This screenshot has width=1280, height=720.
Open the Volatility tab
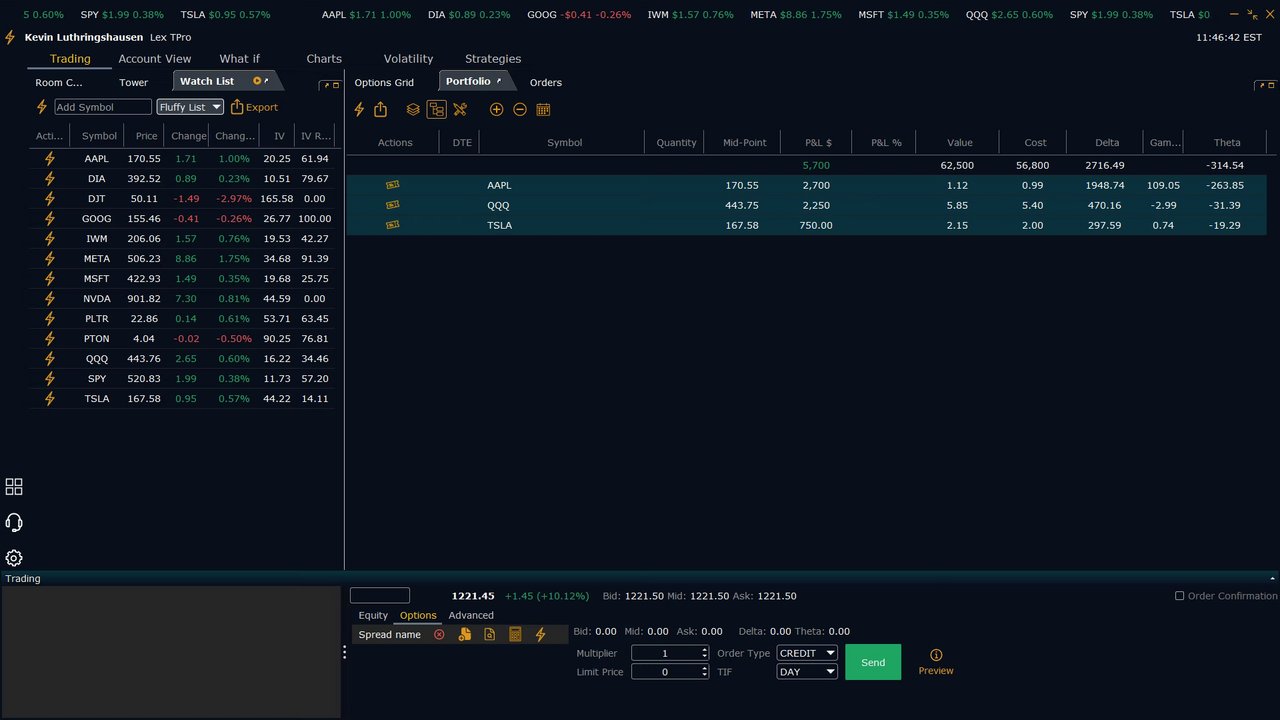click(408, 59)
